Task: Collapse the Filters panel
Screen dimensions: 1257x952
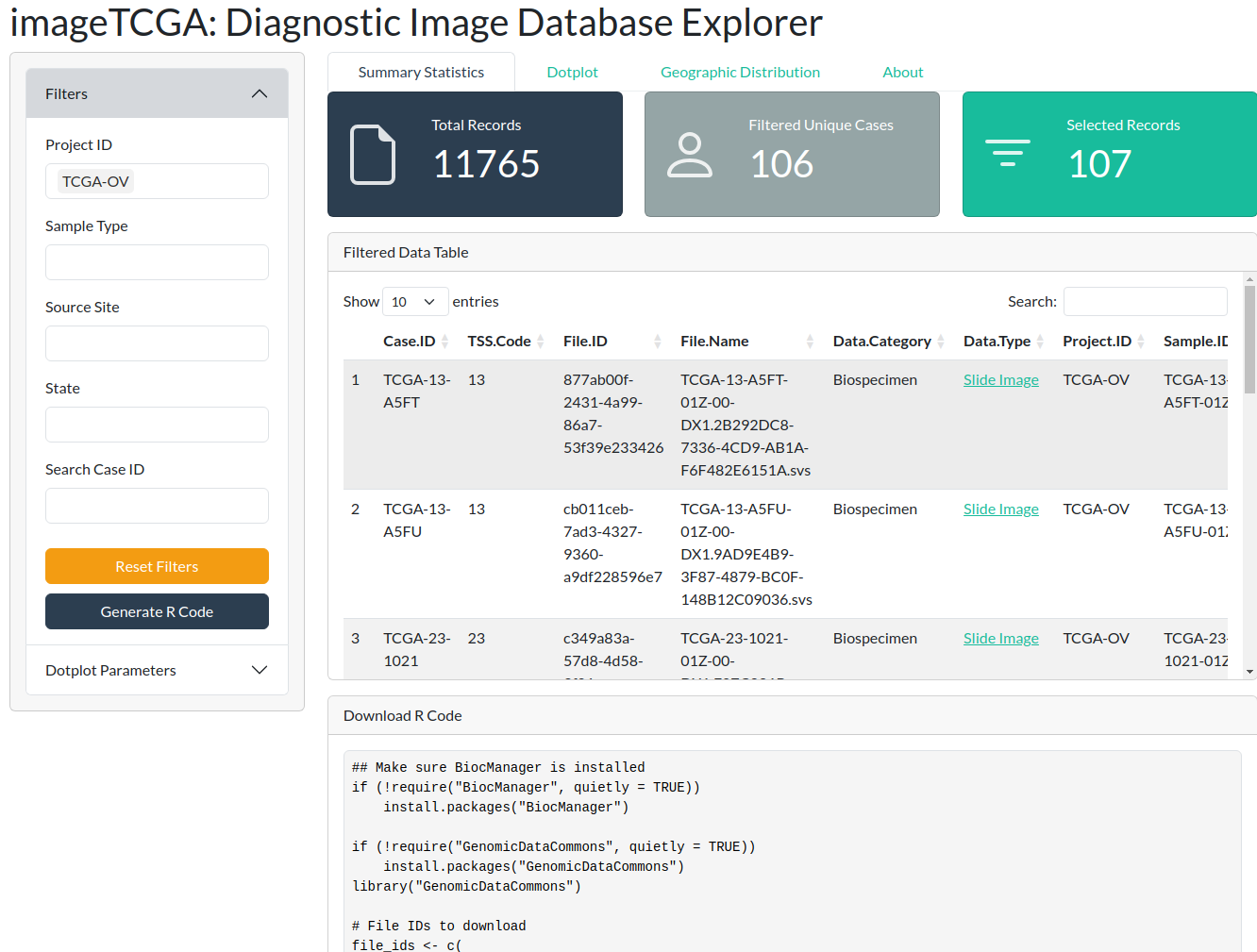Action: coord(260,94)
